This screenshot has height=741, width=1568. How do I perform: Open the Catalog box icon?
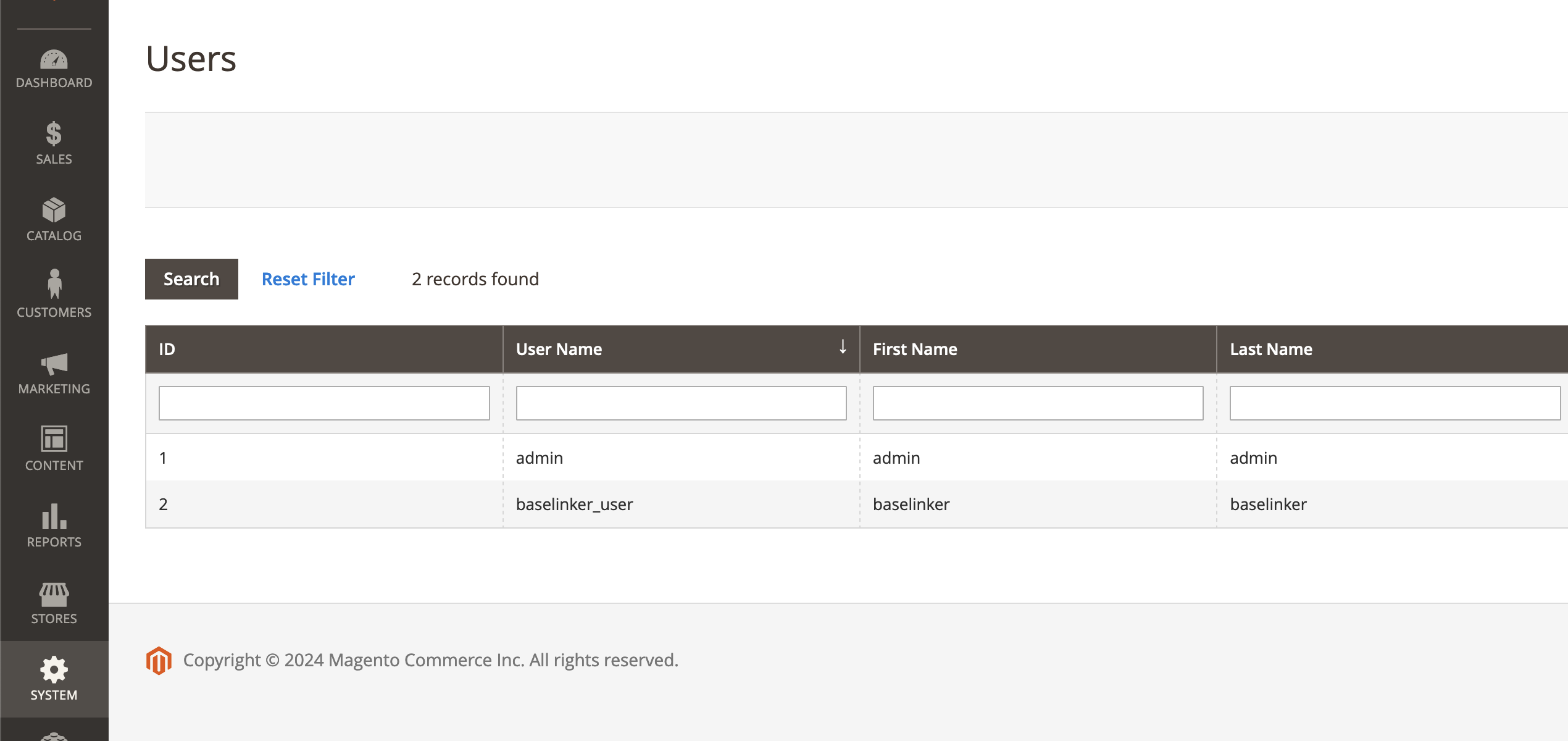54,211
